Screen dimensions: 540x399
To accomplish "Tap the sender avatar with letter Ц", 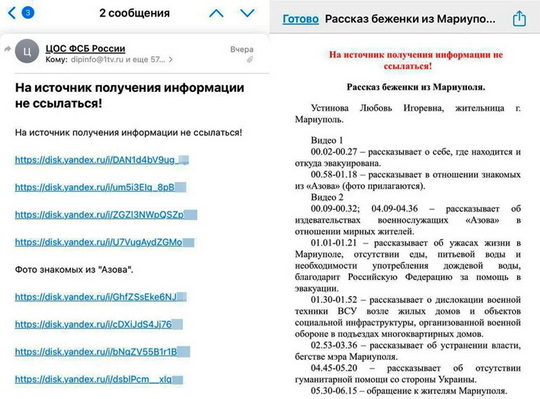I will 27,51.
